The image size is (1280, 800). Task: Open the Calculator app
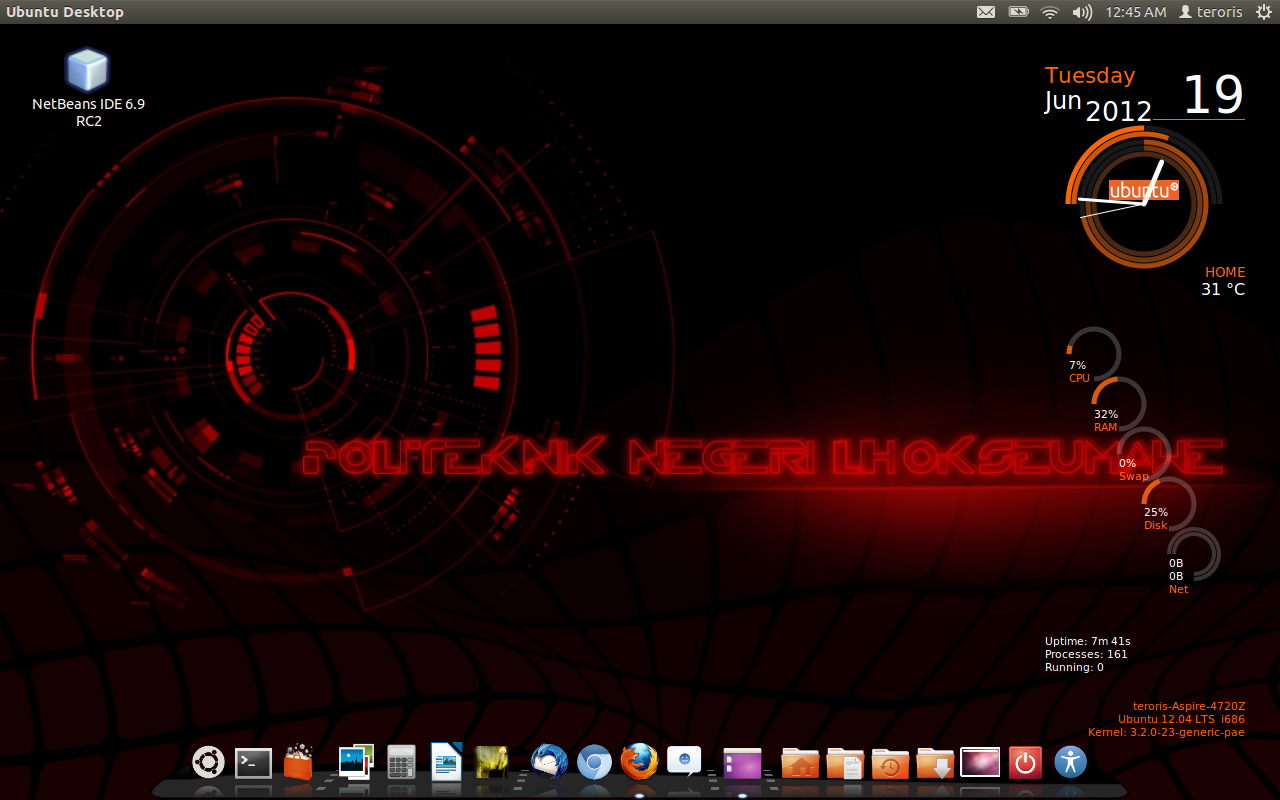400,762
